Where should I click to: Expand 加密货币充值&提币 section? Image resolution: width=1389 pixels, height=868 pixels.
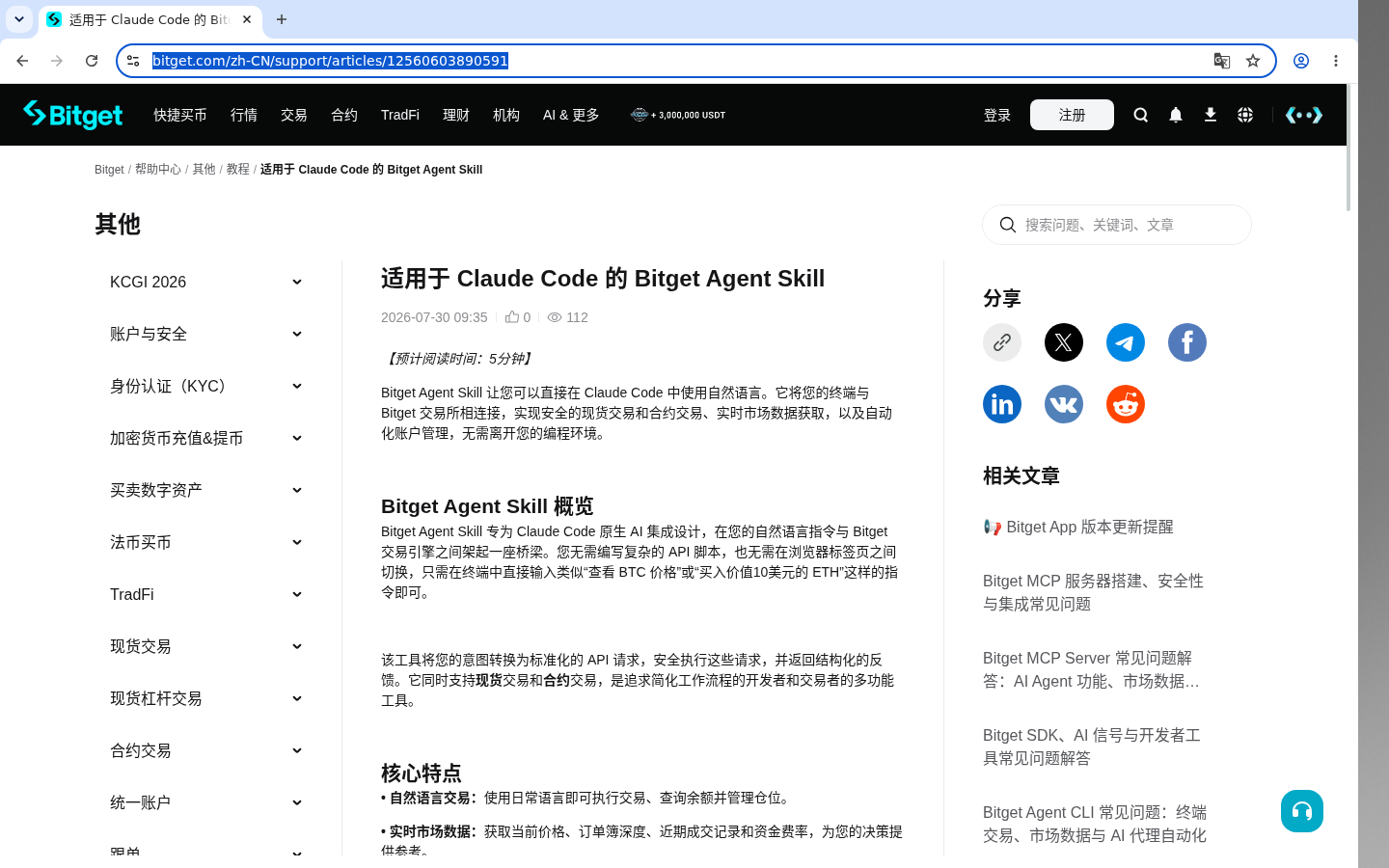206,438
